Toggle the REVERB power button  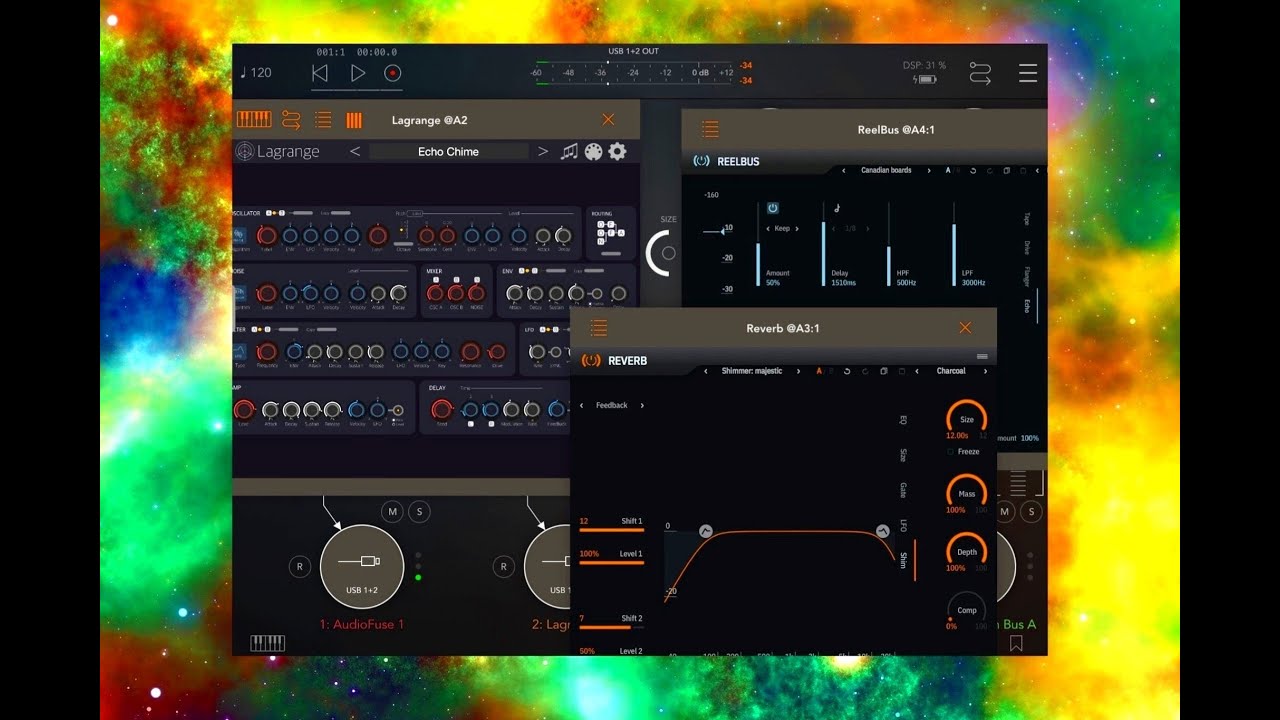[x=591, y=360]
